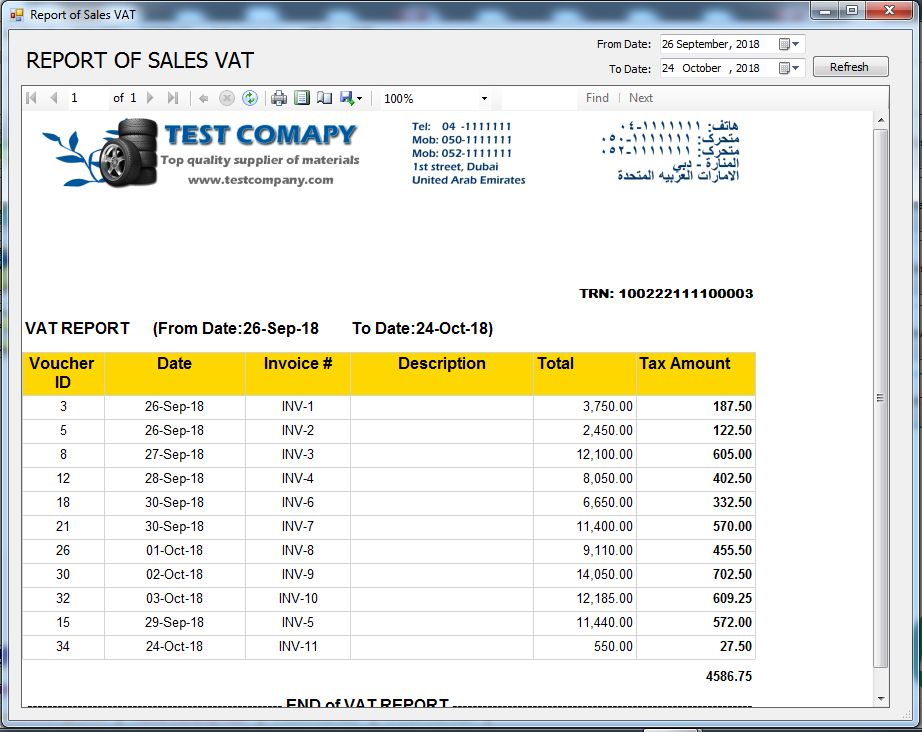Open the export save dropdown
This screenshot has width=922, height=732.
pos(351,98)
